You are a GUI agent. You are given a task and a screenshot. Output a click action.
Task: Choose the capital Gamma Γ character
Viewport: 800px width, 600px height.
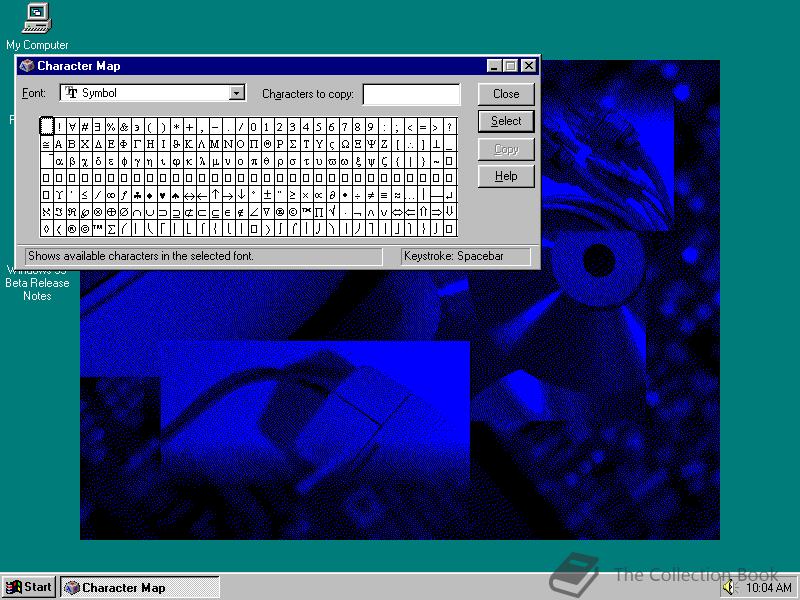tap(137, 144)
